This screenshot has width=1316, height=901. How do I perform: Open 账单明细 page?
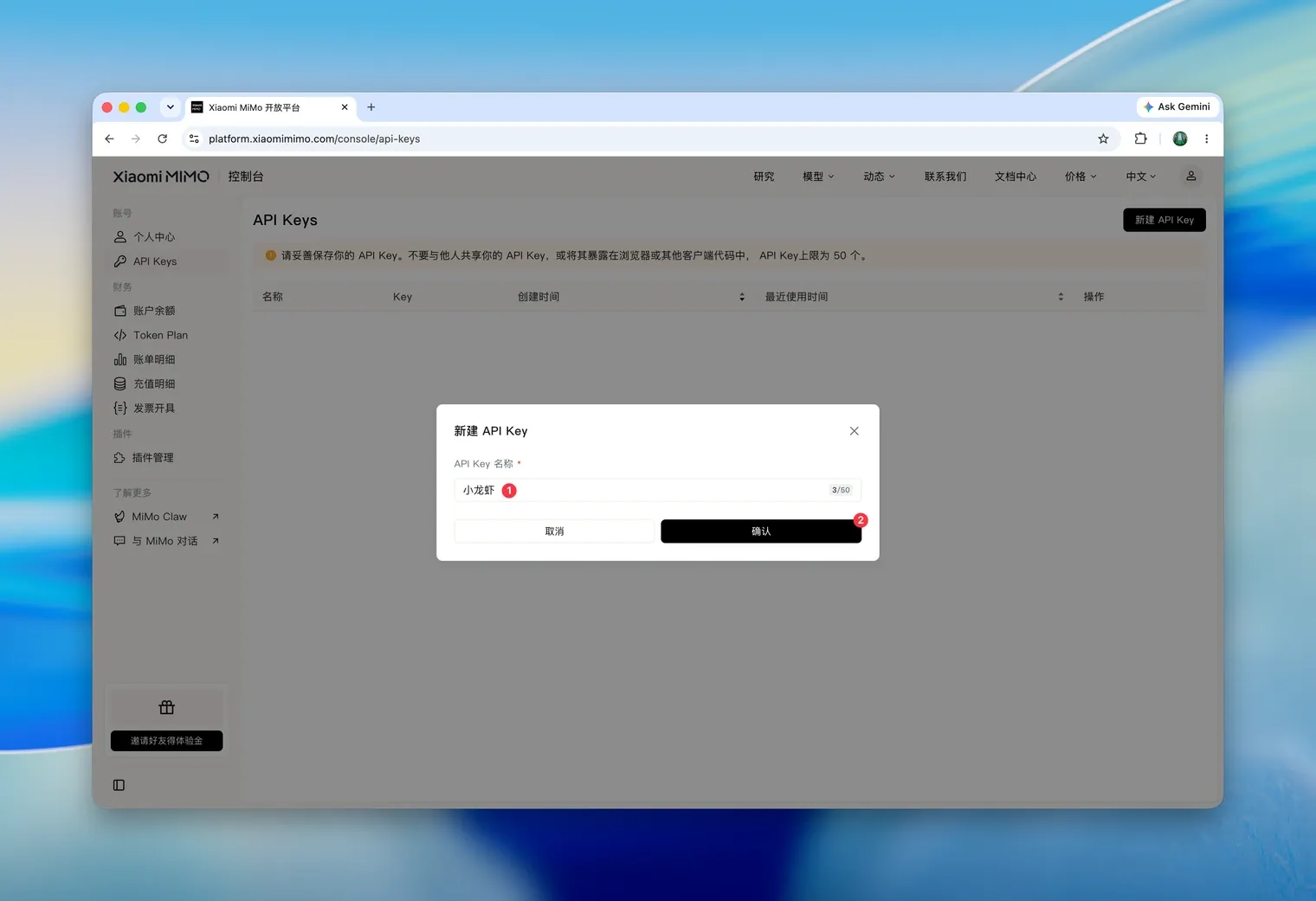[167, 359]
